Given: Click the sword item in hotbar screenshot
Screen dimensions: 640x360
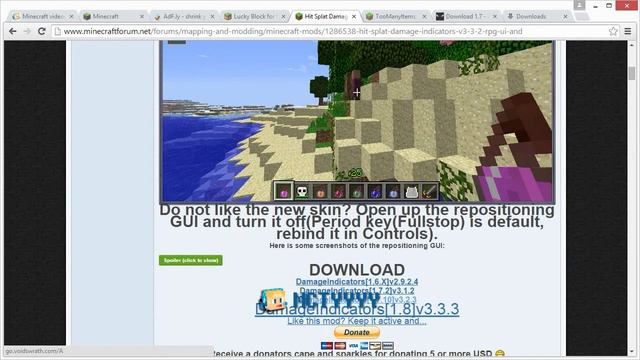Looking at the screenshot, I should (x=429, y=191).
